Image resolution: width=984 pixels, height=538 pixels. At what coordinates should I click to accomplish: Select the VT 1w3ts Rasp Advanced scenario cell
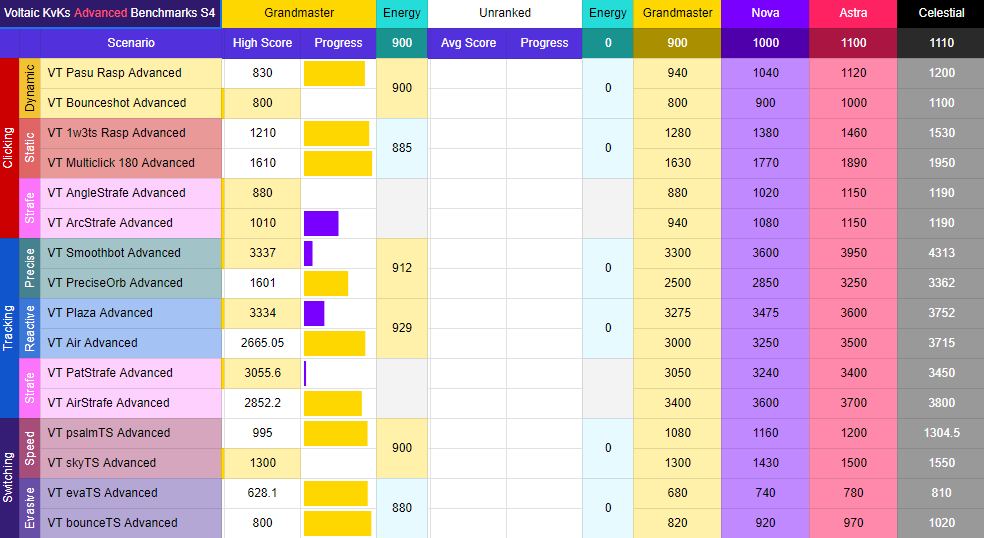point(131,133)
